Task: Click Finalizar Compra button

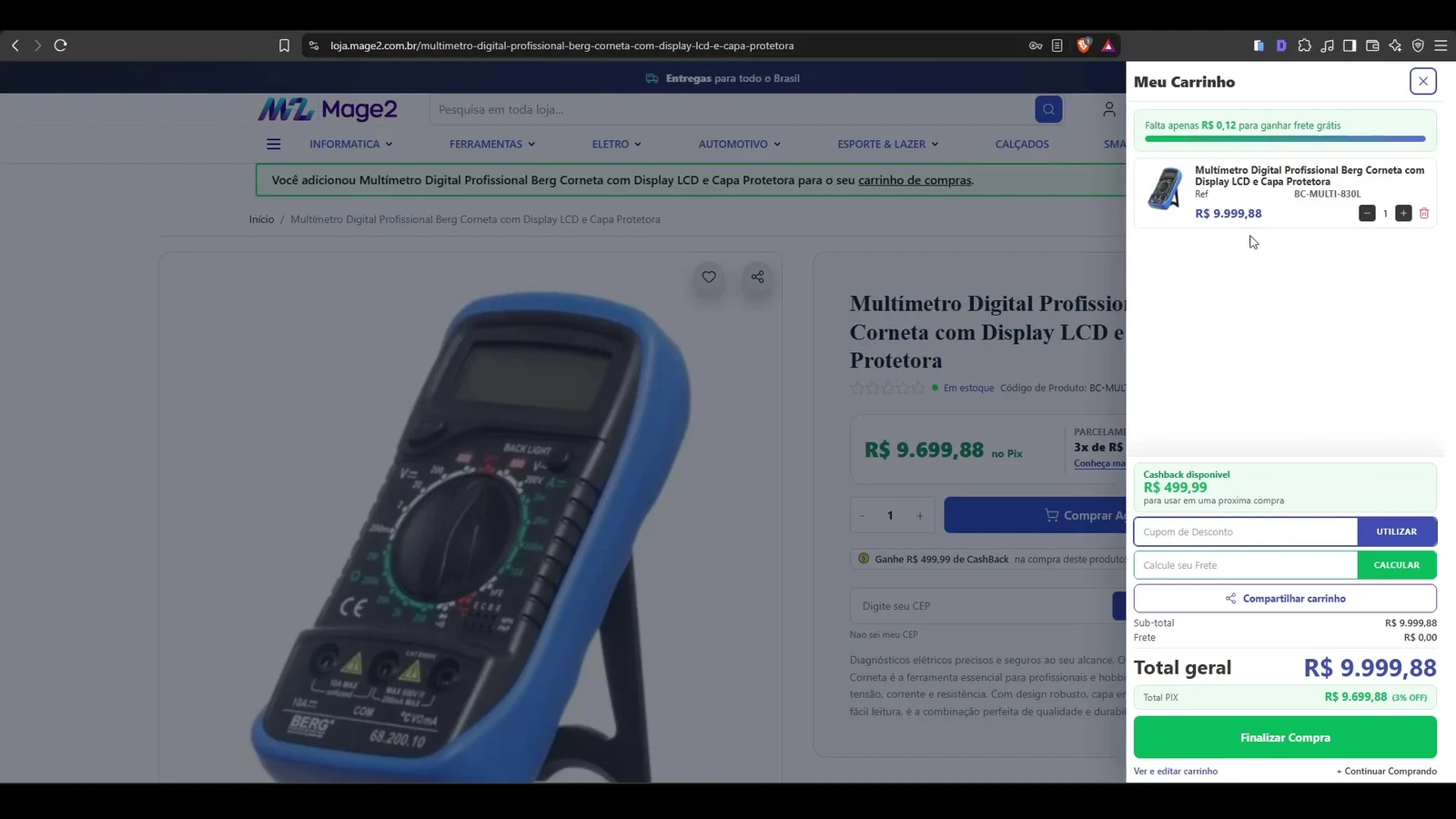Action: point(1285,737)
